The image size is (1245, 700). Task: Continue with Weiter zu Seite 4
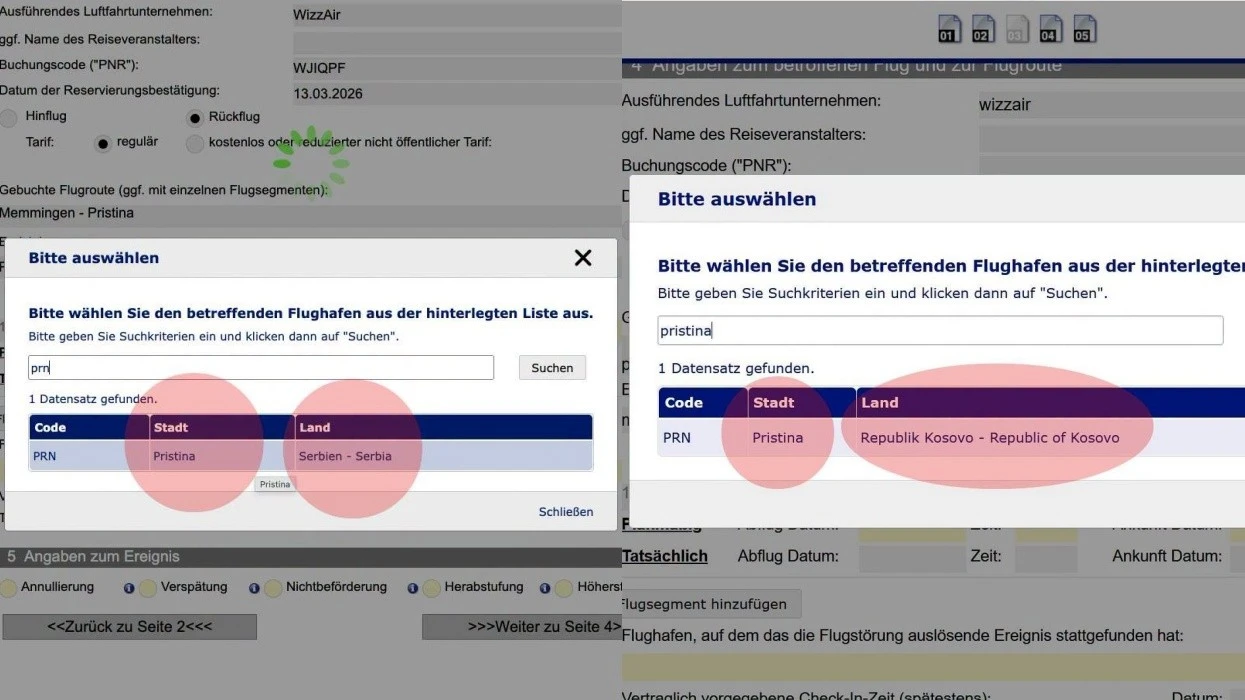point(522,627)
